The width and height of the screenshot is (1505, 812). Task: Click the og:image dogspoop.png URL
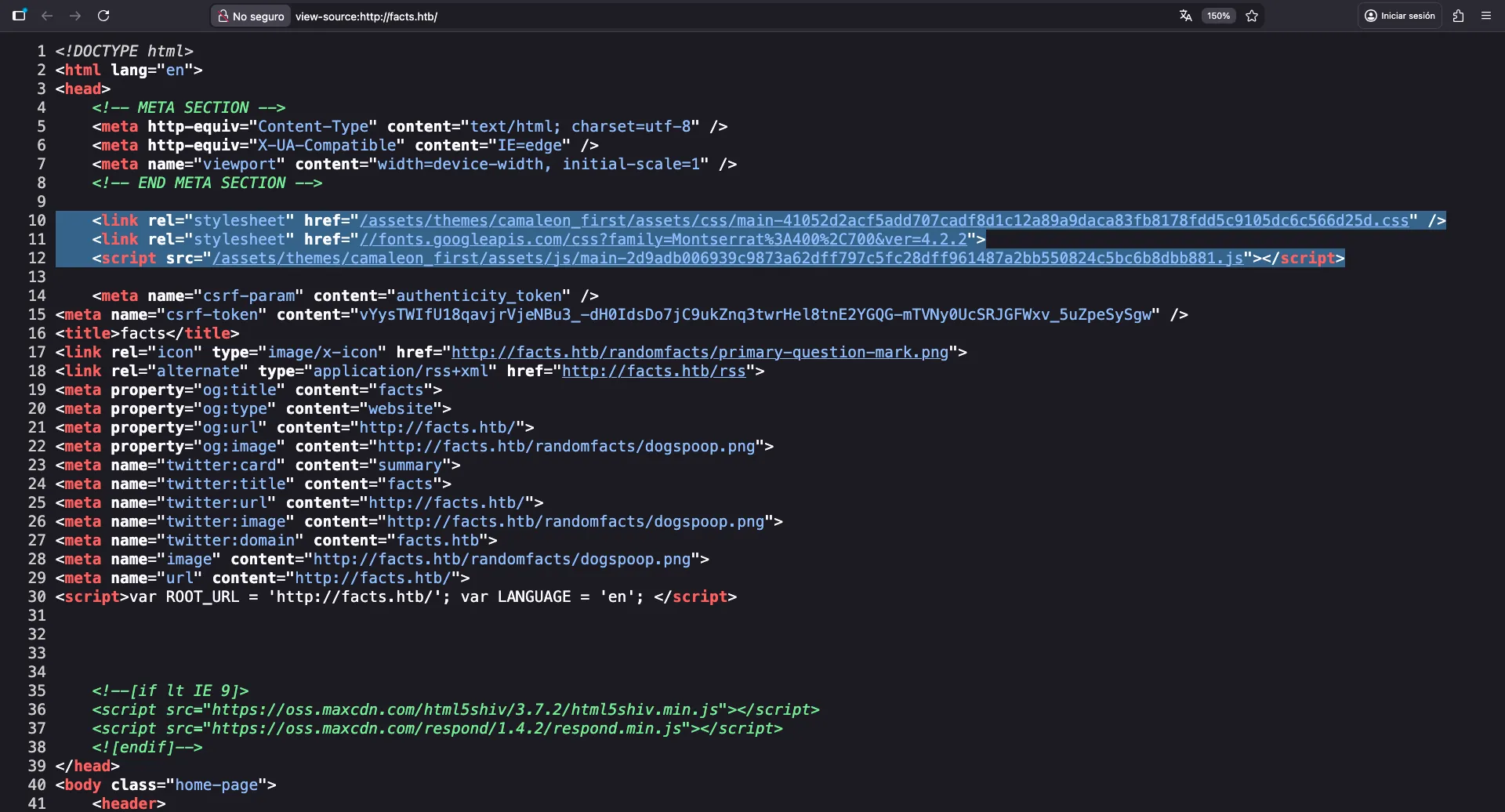[x=567, y=446]
